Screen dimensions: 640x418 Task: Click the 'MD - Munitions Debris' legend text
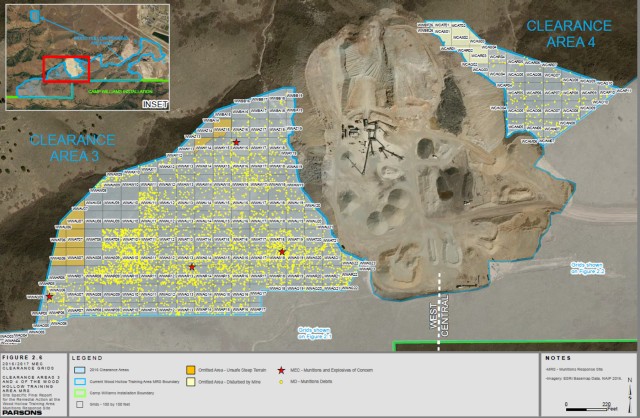pos(311,382)
